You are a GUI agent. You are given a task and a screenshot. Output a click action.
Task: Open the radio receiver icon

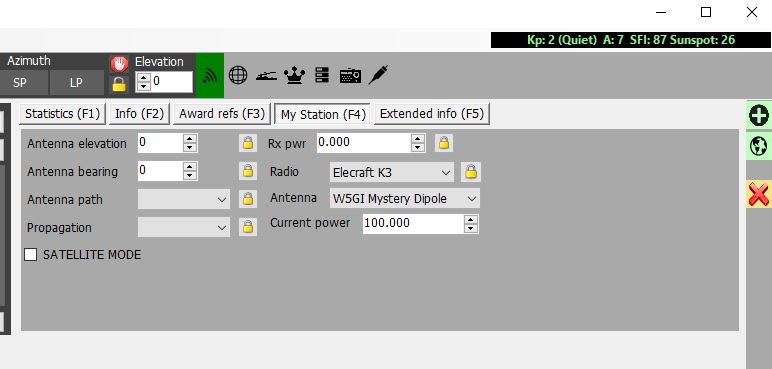[x=350, y=76]
